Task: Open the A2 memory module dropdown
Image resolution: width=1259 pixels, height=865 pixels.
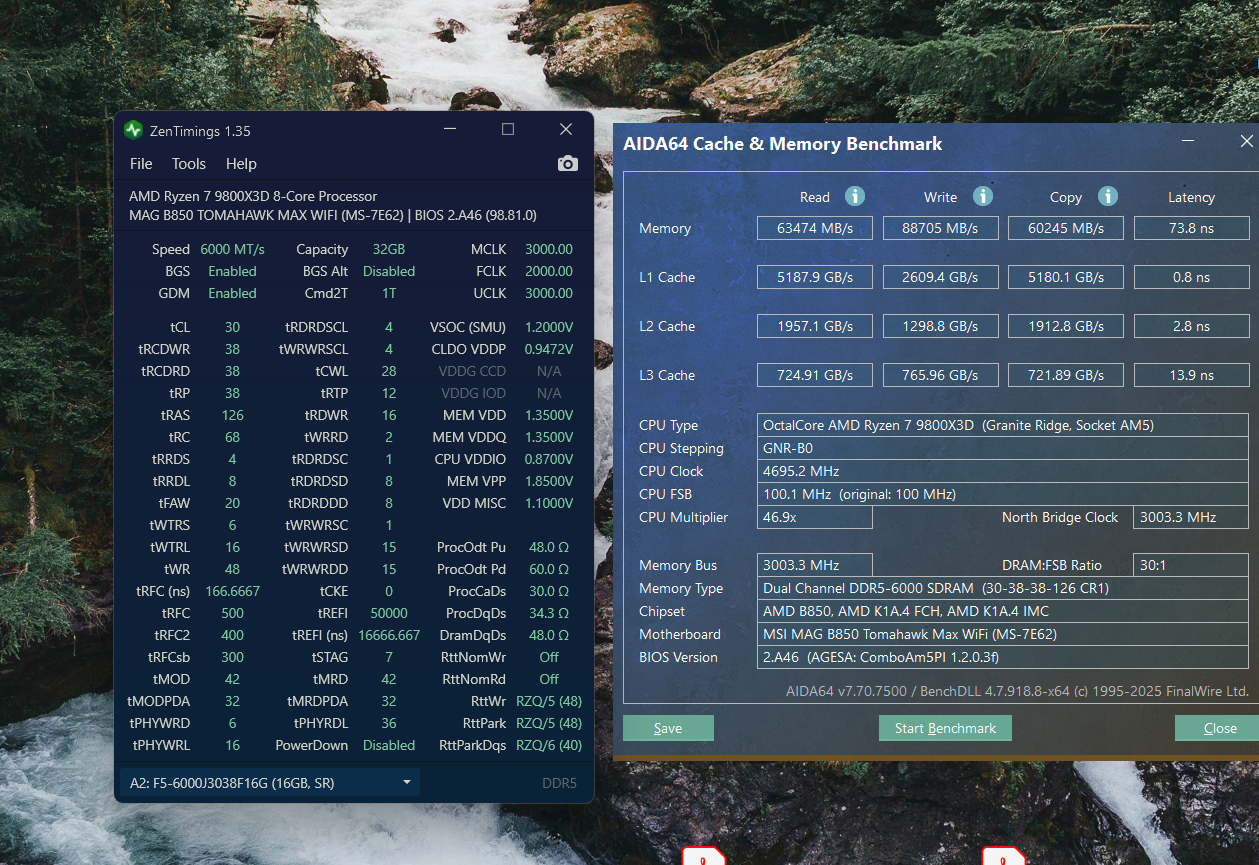Action: [270, 783]
